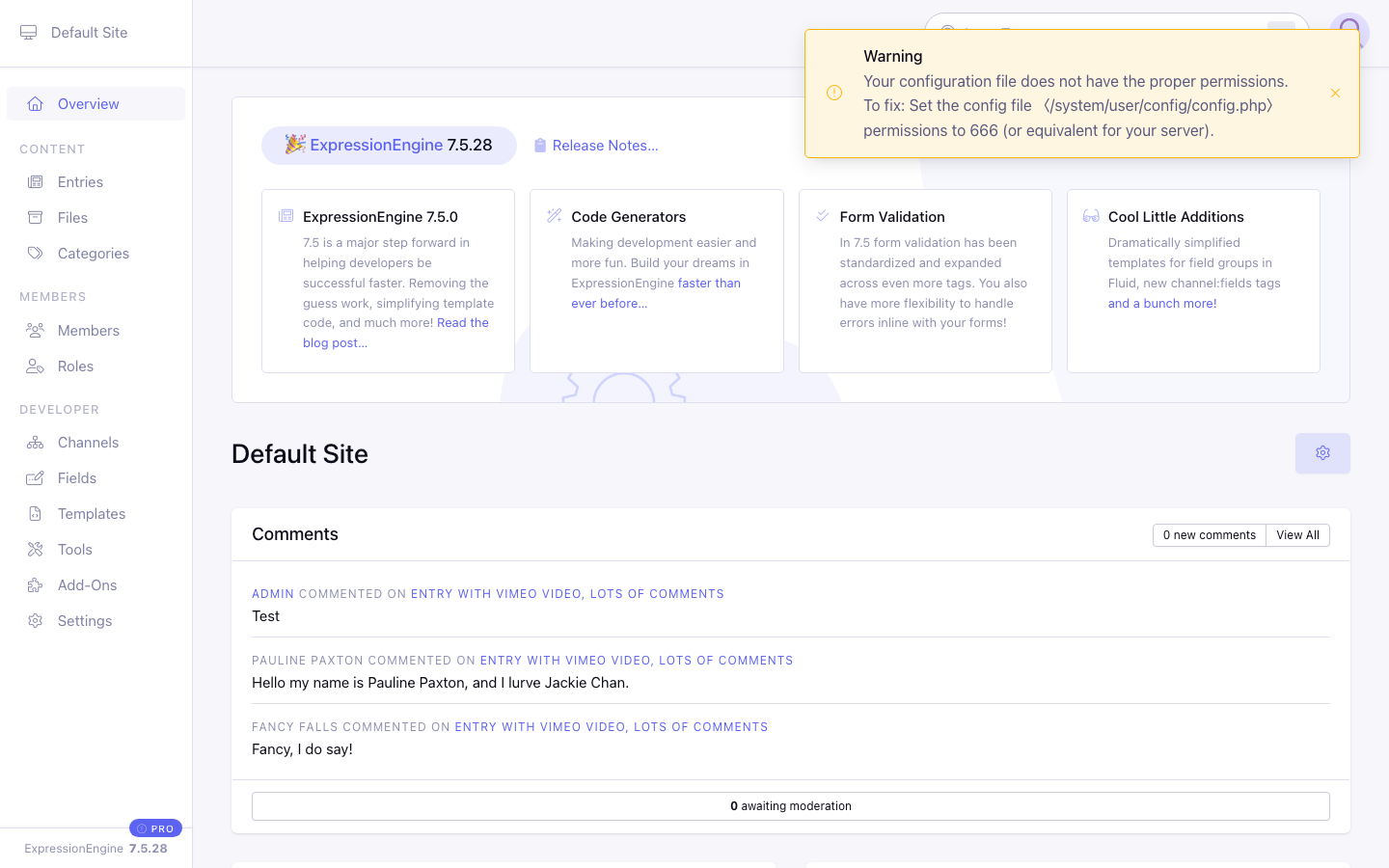Click ExpressionEngine 7.5.28 version badge
The width and height of the screenshot is (1389, 868).
389,146
